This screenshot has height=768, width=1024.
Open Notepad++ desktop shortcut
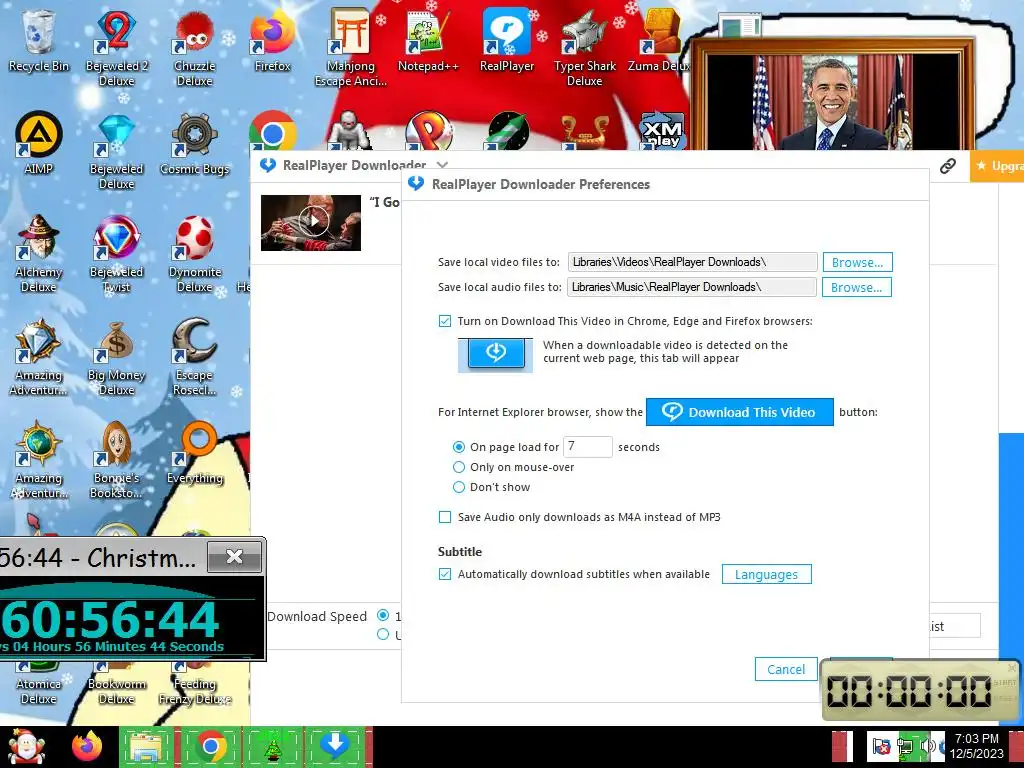coord(428,39)
